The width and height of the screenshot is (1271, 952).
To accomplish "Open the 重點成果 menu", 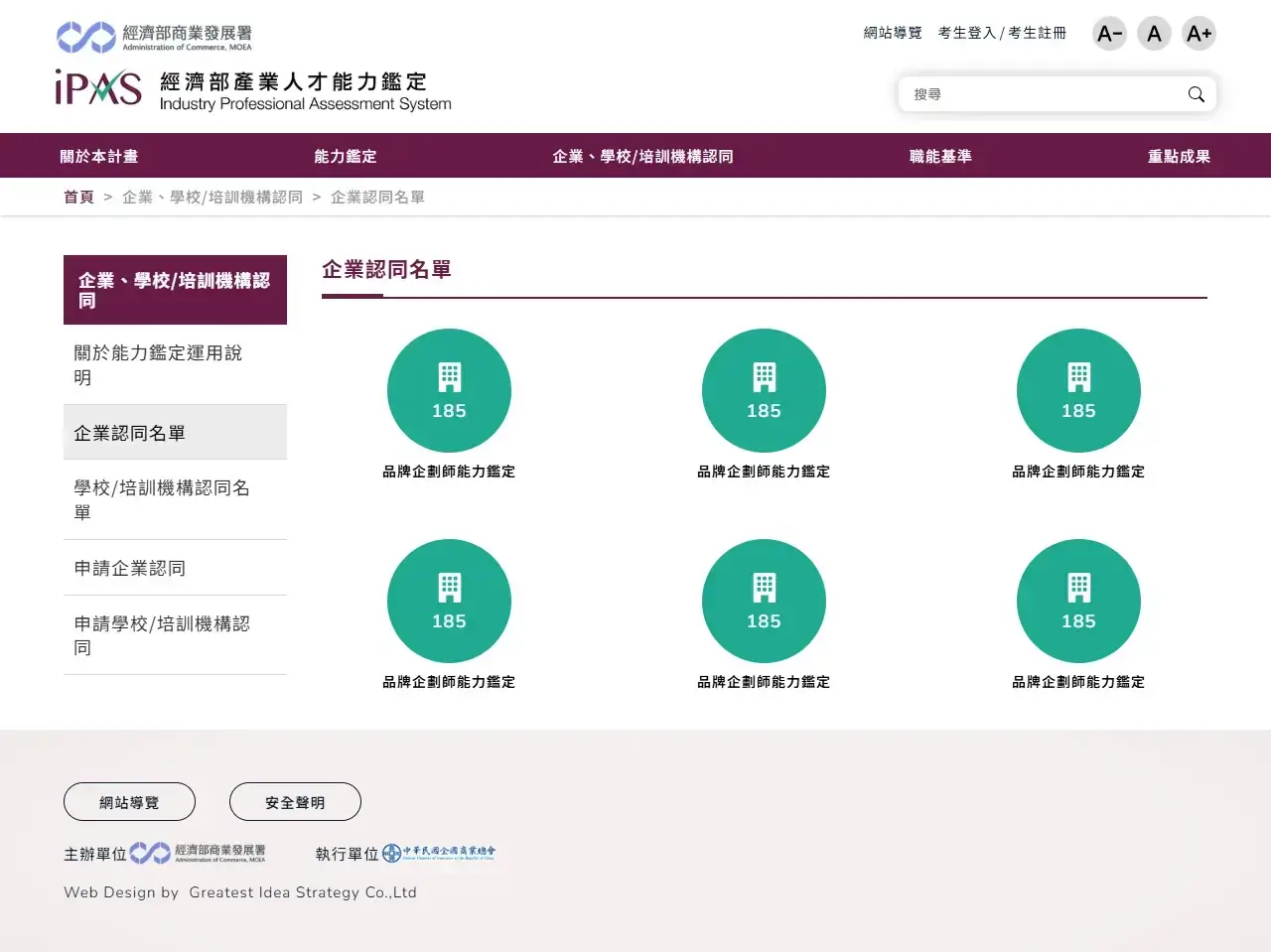I will (x=1179, y=156).
